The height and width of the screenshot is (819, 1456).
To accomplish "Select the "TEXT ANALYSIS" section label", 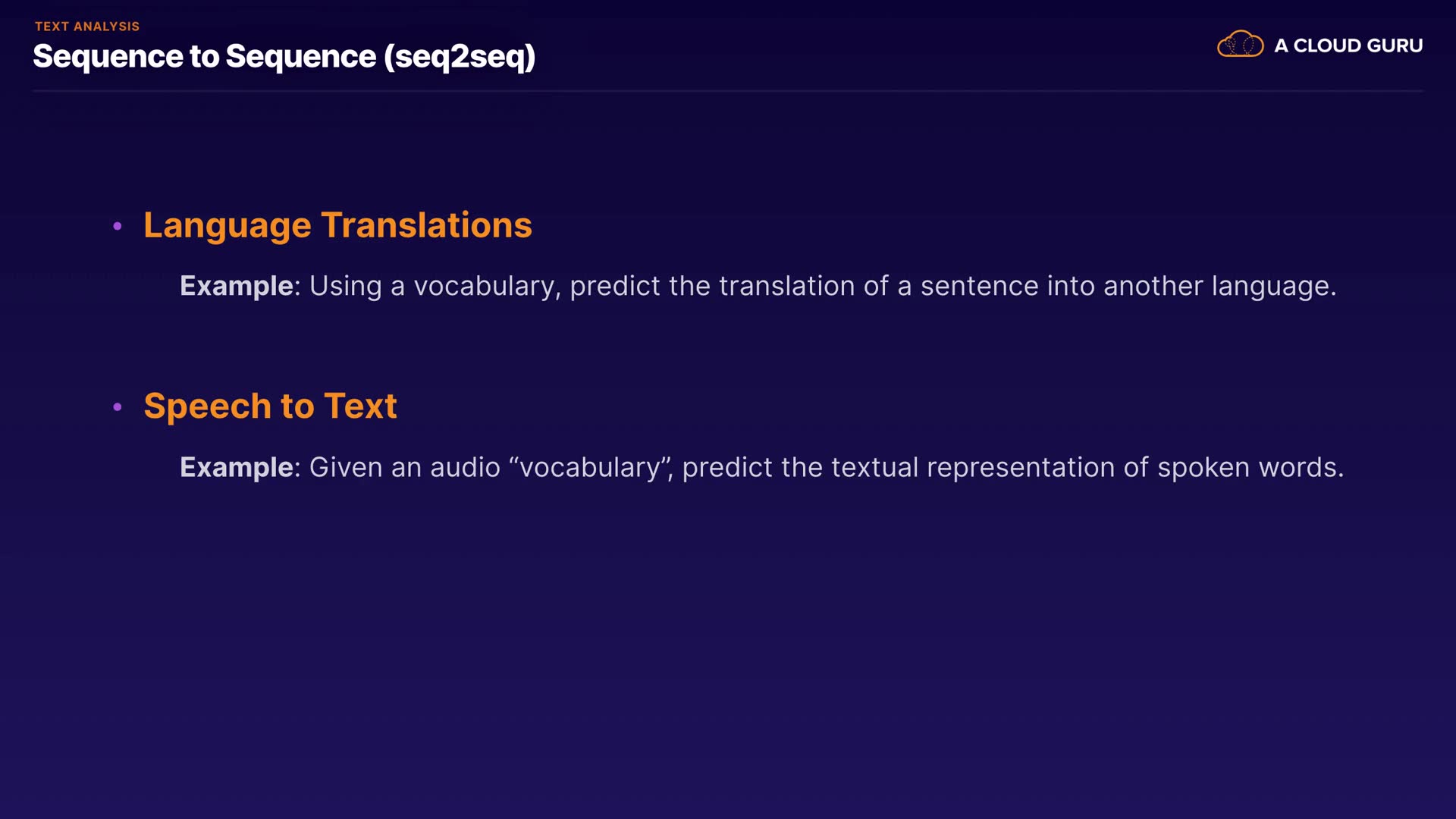I will tap(87, 27).
